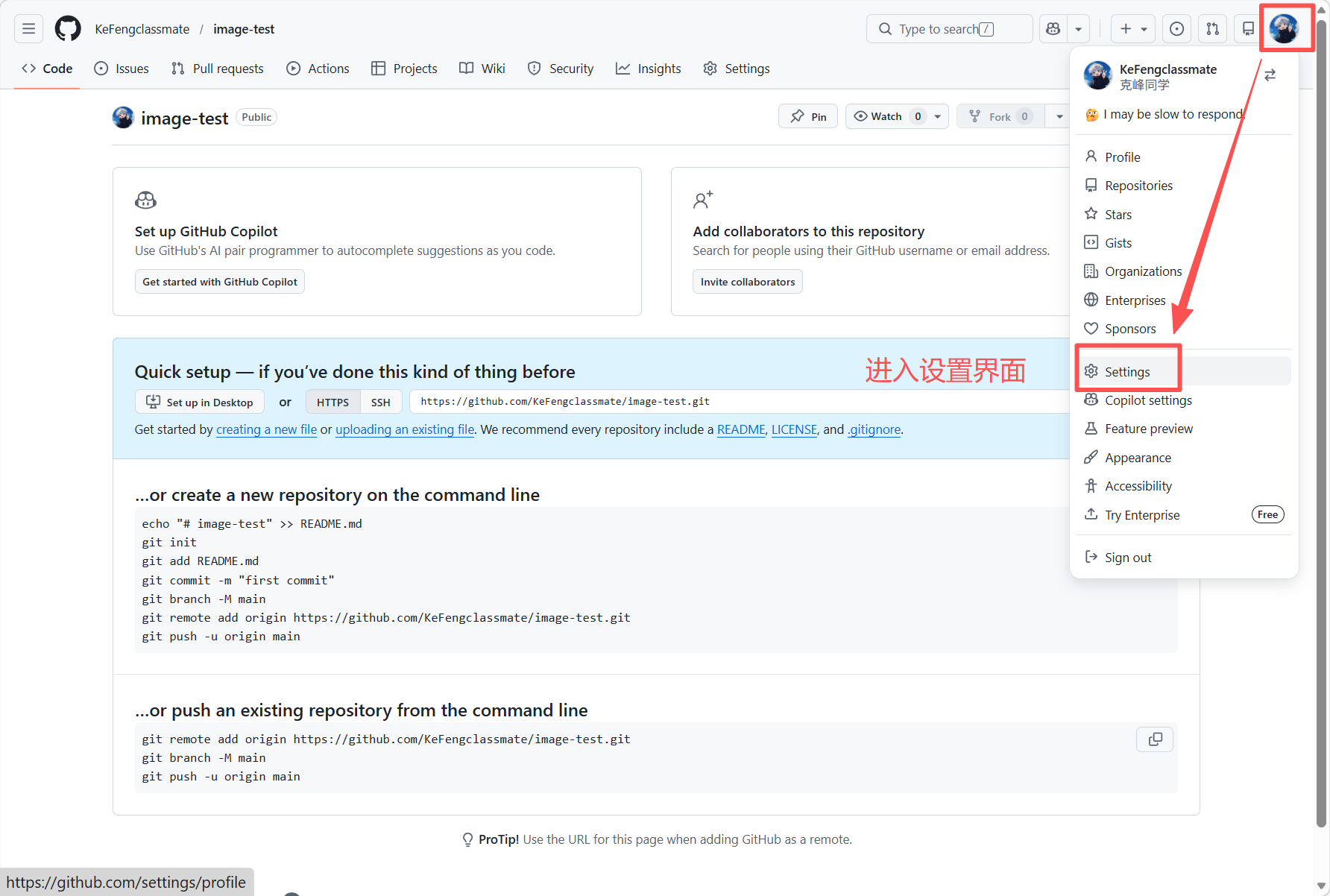Open Organizations from the user menu
The image size is (1330, 896).
pyautogui.click(x=1184, y=271)
